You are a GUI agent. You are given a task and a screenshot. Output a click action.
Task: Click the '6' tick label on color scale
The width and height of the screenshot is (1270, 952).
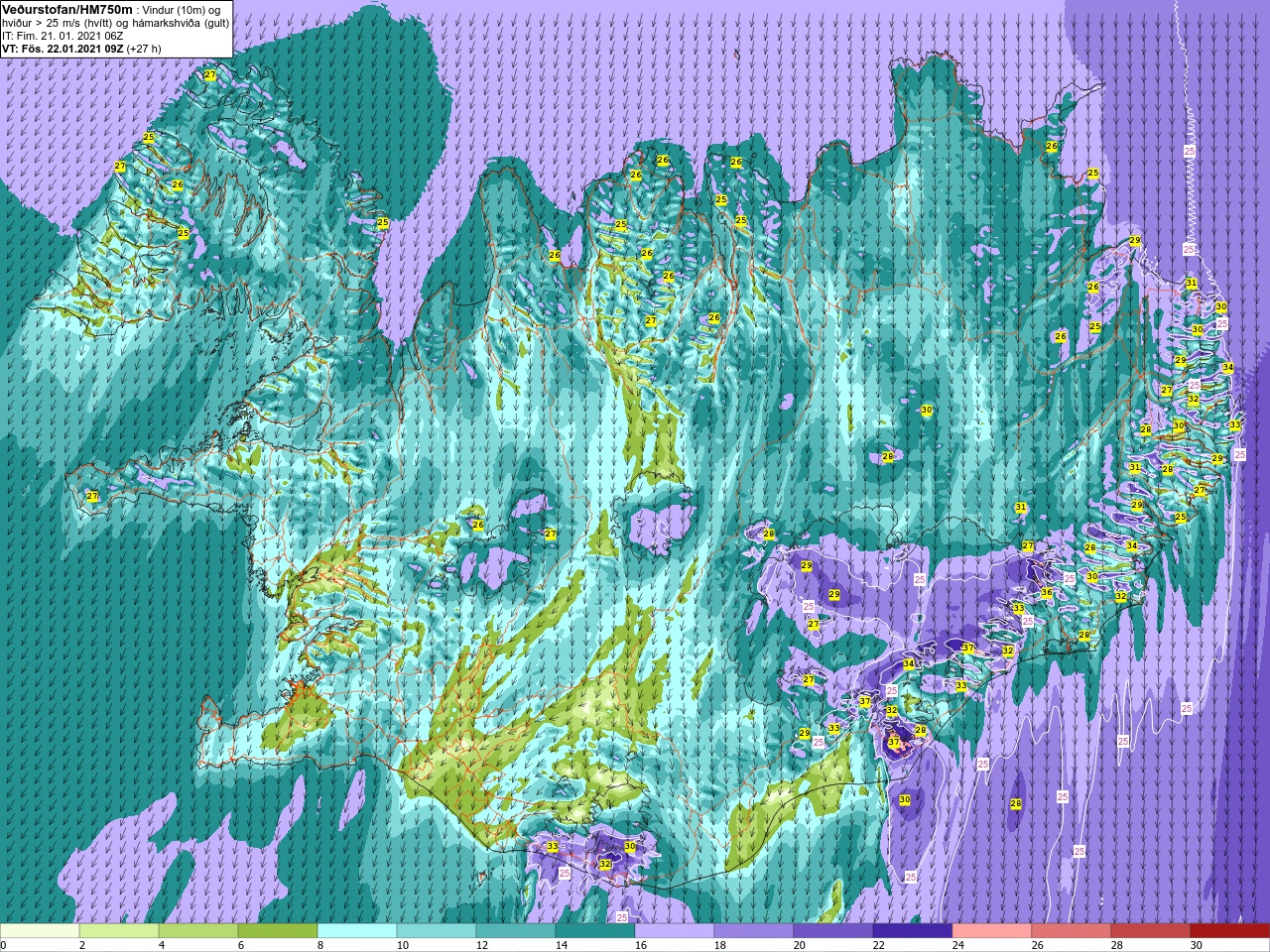[241, 945]
